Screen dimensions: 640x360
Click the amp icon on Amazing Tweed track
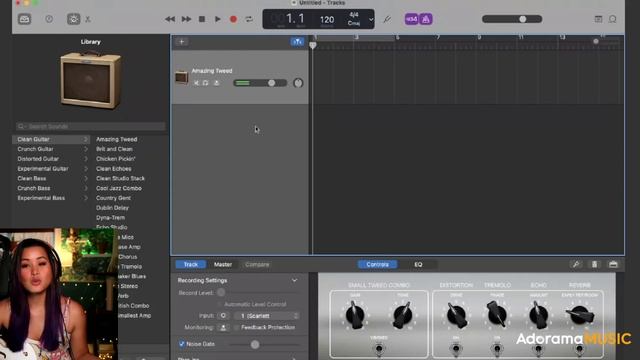click(181, 77)
